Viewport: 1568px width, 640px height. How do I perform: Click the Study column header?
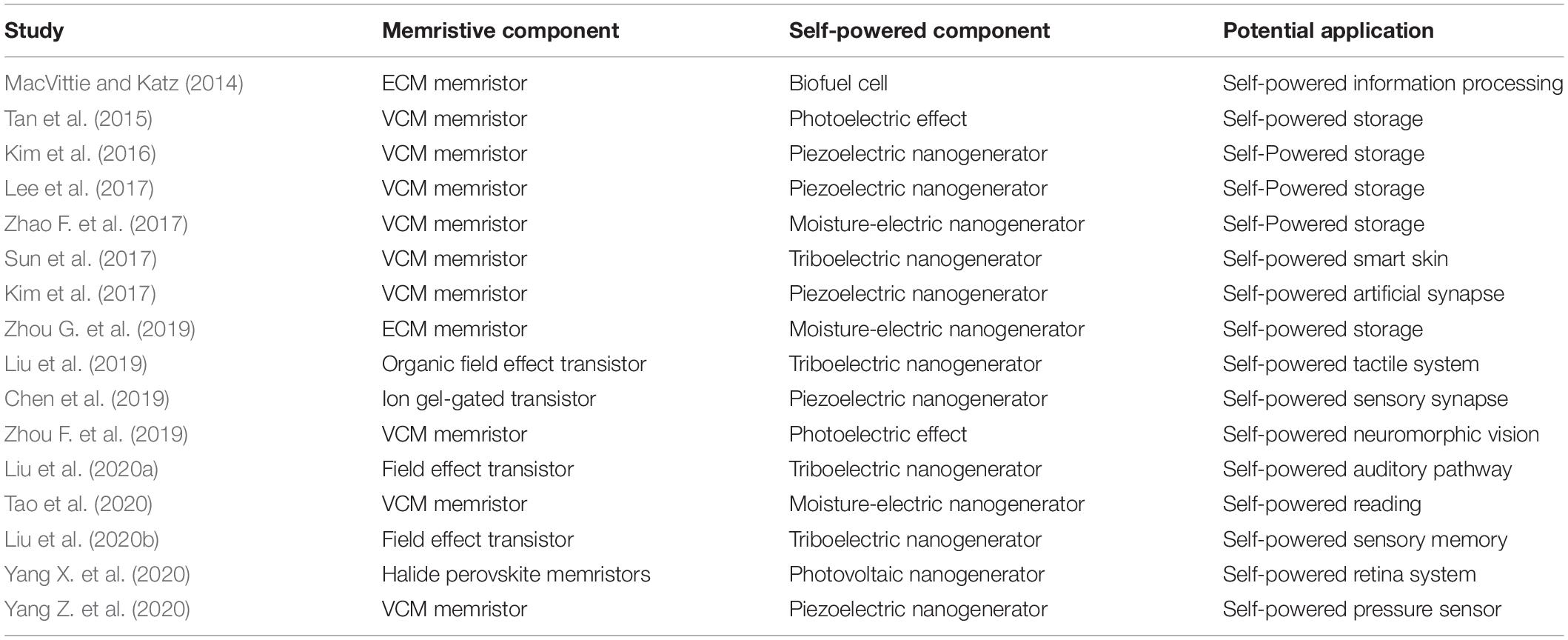(34, 30)
